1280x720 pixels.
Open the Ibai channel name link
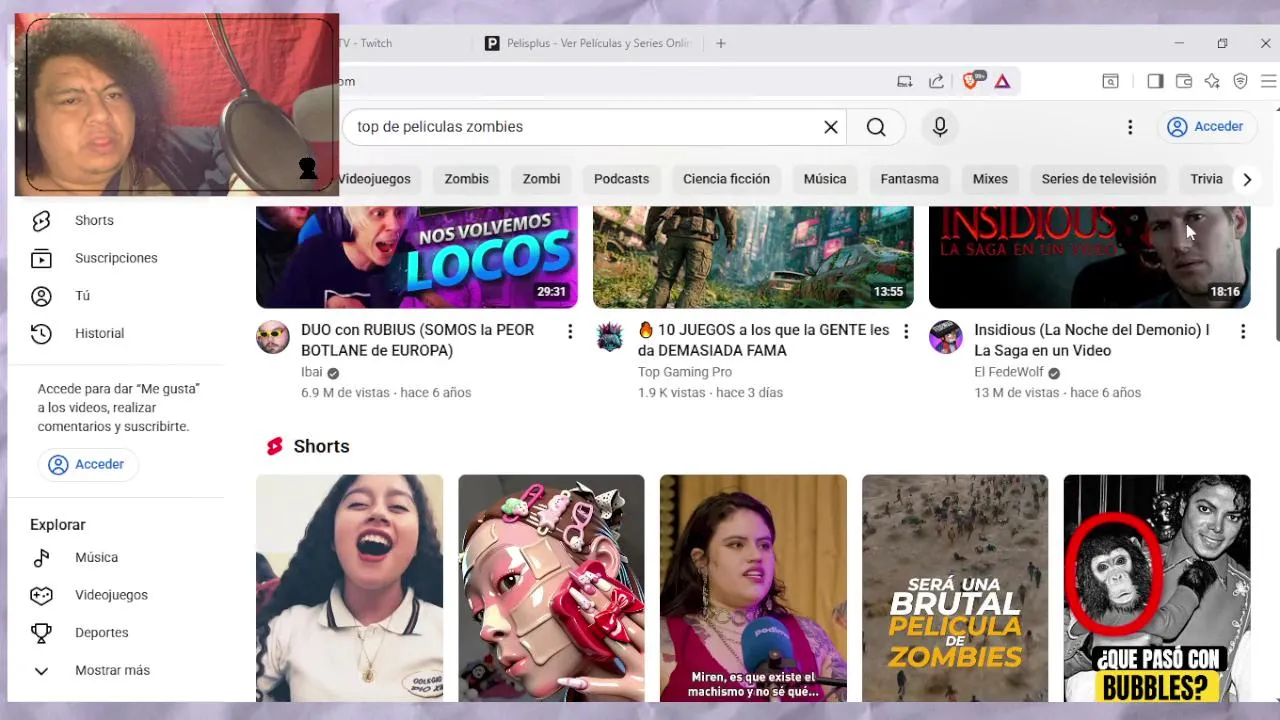click(312, 372)
